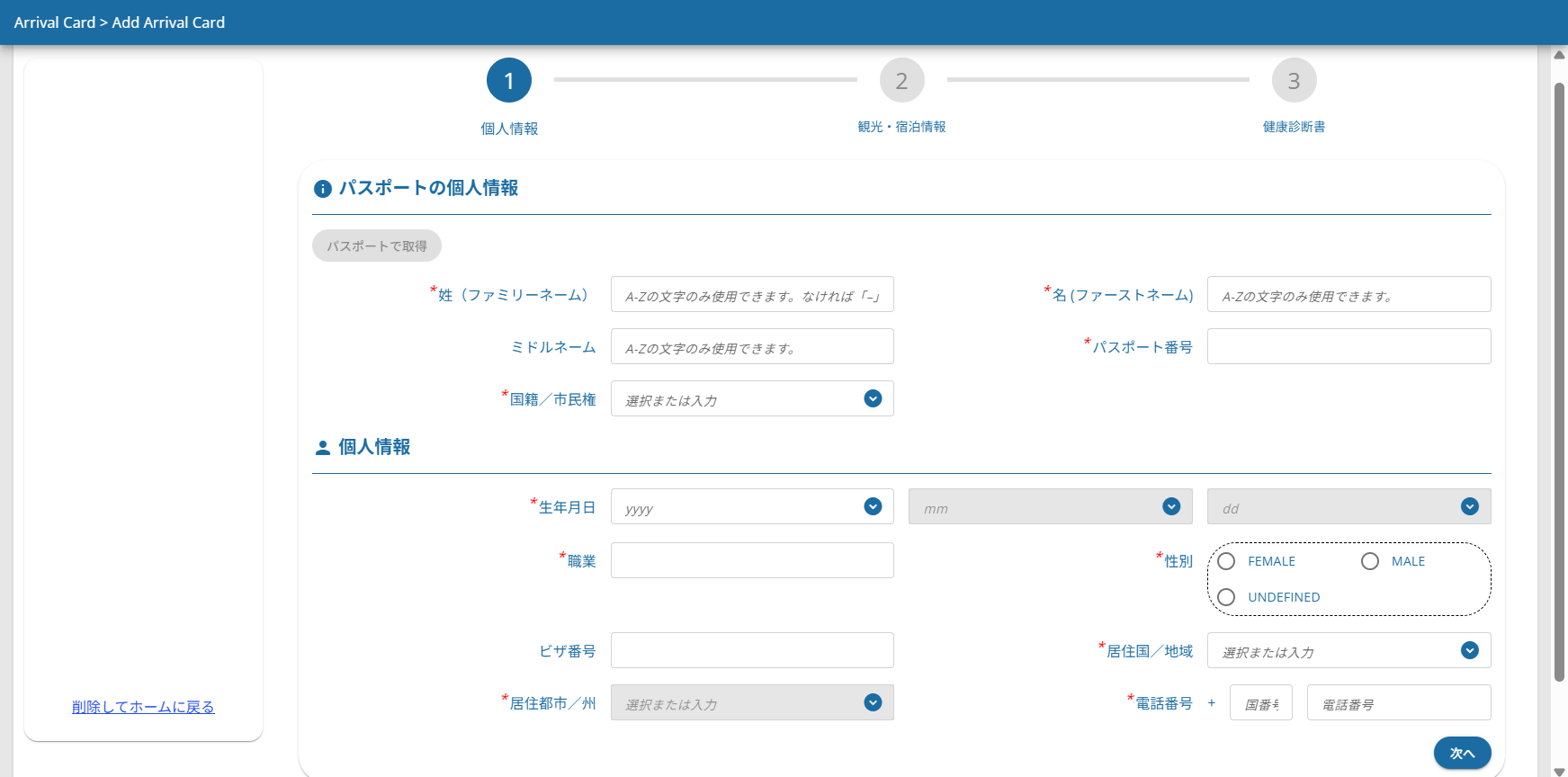The height and width of the screenshot is (777, 1568).
Task: Expand the birth month mm dropdown
Action: 1170,506
